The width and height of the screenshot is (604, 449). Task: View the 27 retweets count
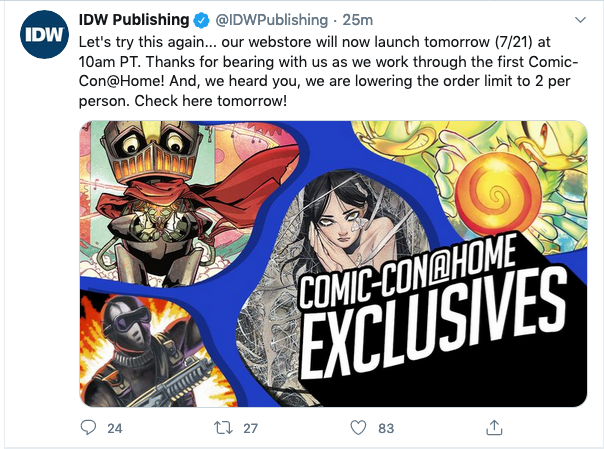click(x=250, y=429)
